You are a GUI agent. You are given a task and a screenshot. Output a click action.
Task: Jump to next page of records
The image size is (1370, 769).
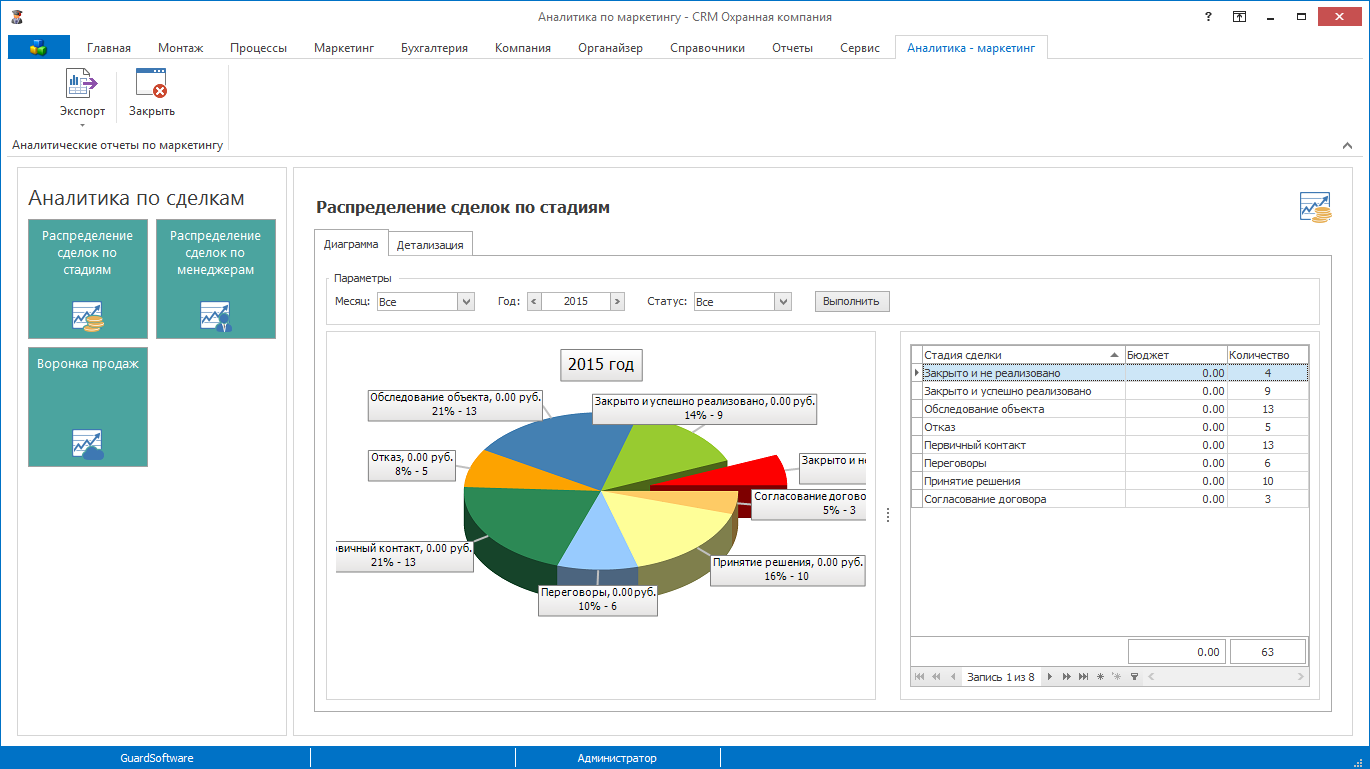tap(1067, 677)
